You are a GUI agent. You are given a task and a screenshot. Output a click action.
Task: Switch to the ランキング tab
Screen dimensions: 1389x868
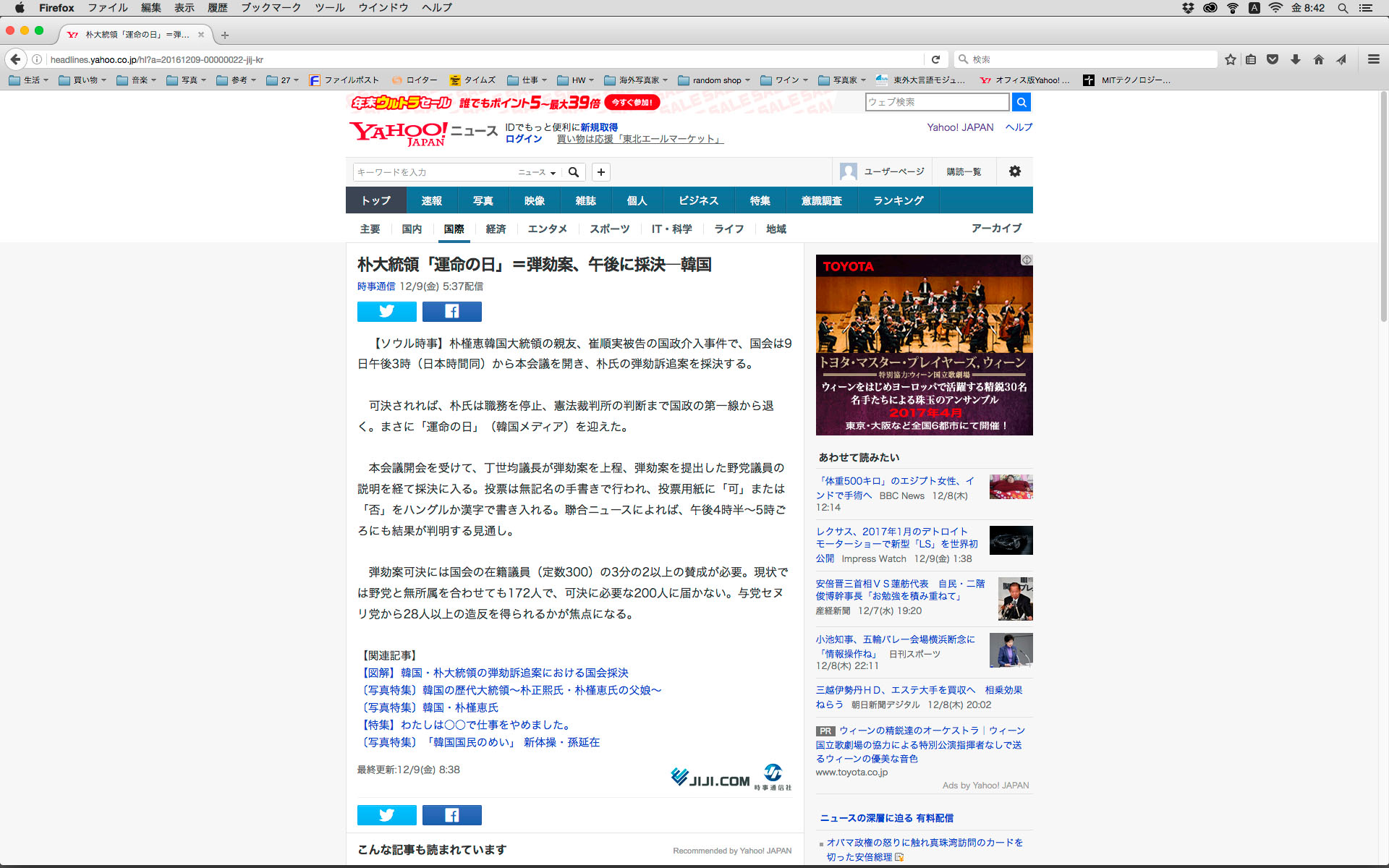tap(898, 200)
